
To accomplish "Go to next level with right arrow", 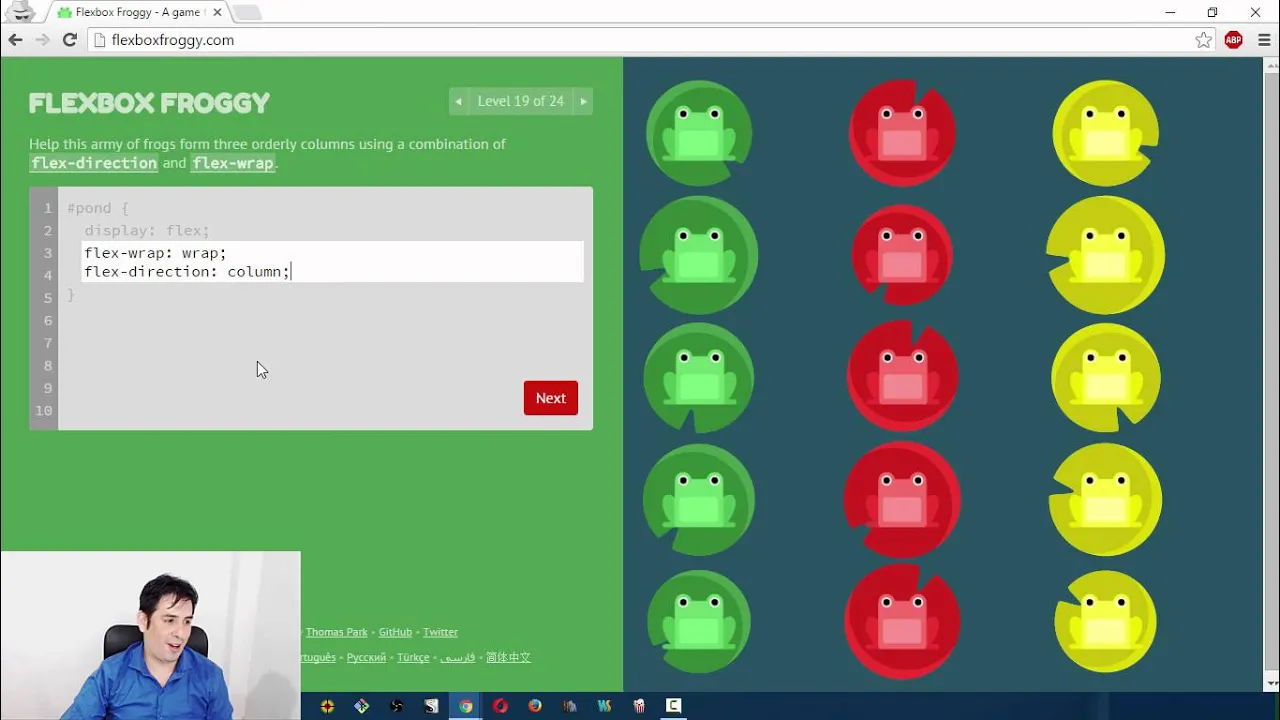I will pyautogui.click(x=583, y=101).
